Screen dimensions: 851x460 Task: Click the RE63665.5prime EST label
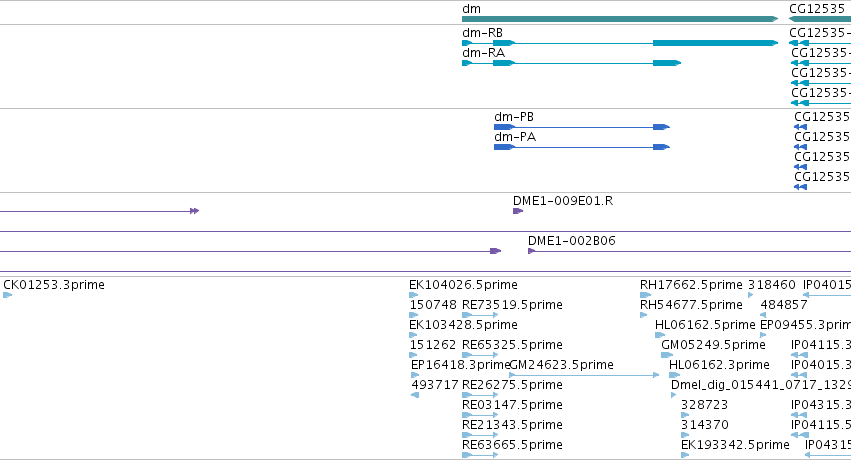tap(512, 445)
